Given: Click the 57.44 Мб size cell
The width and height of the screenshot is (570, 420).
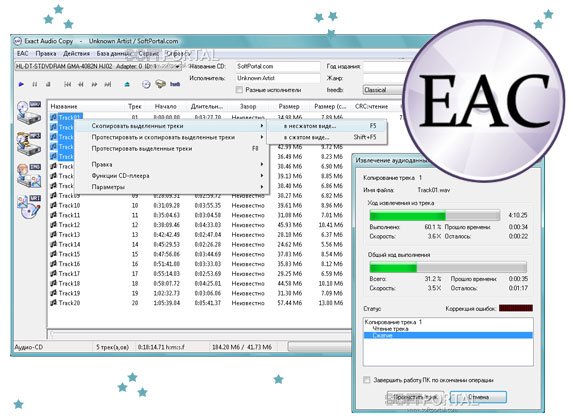Looking at the screenshot, I should coord(290,303).
